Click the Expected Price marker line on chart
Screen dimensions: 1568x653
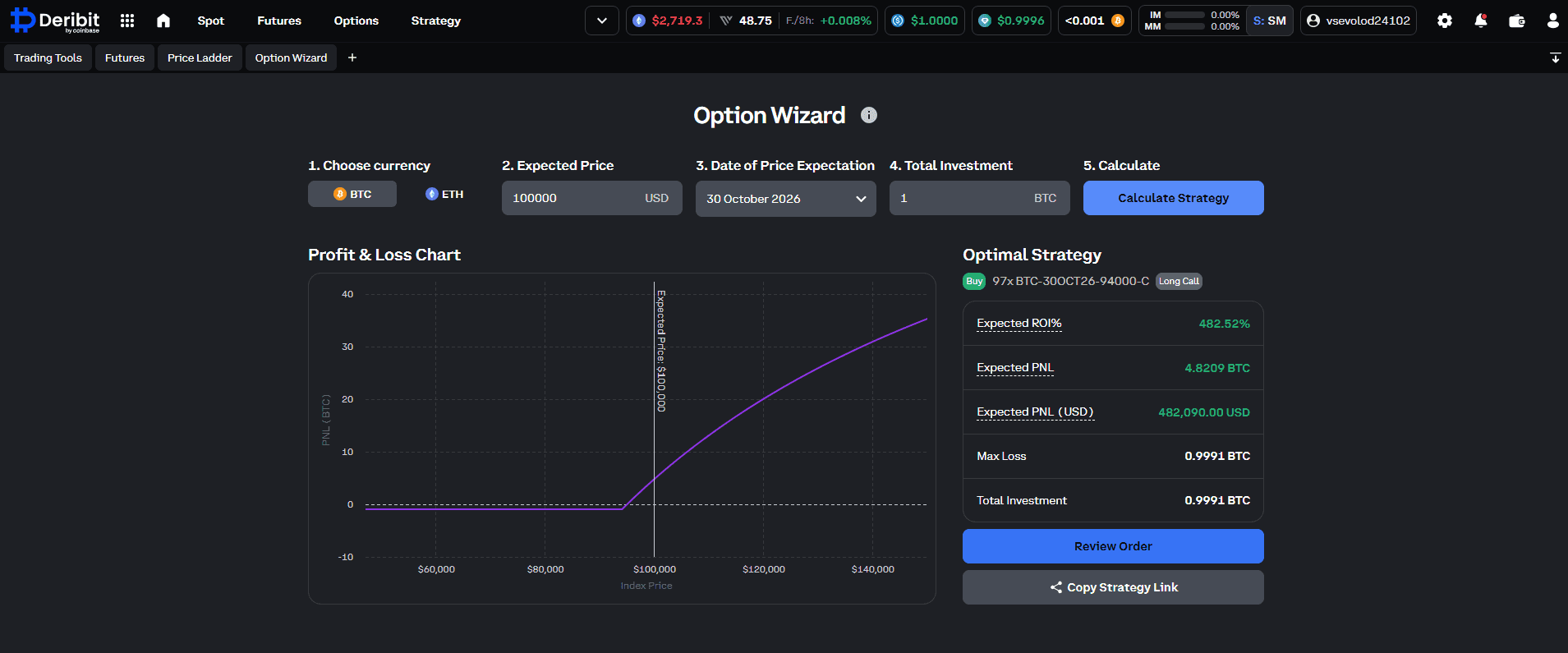click(655, 419)
